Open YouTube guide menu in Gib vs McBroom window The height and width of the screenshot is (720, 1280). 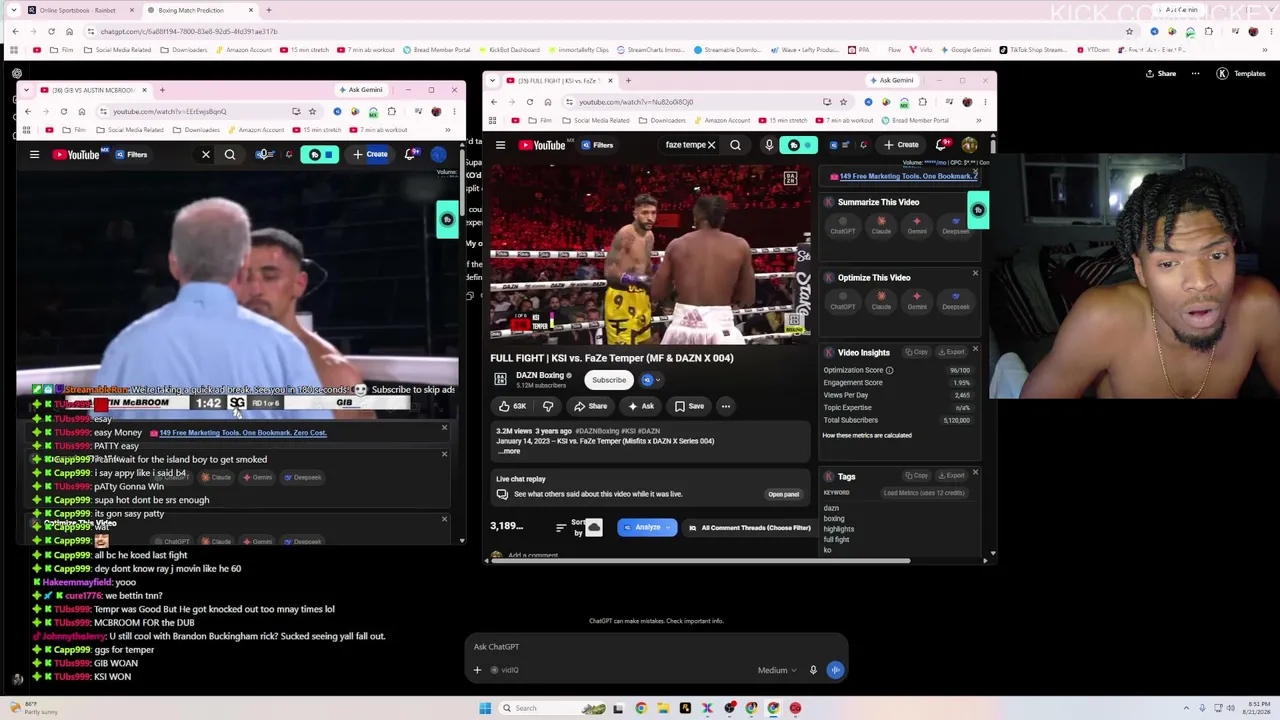pos(34,155)
